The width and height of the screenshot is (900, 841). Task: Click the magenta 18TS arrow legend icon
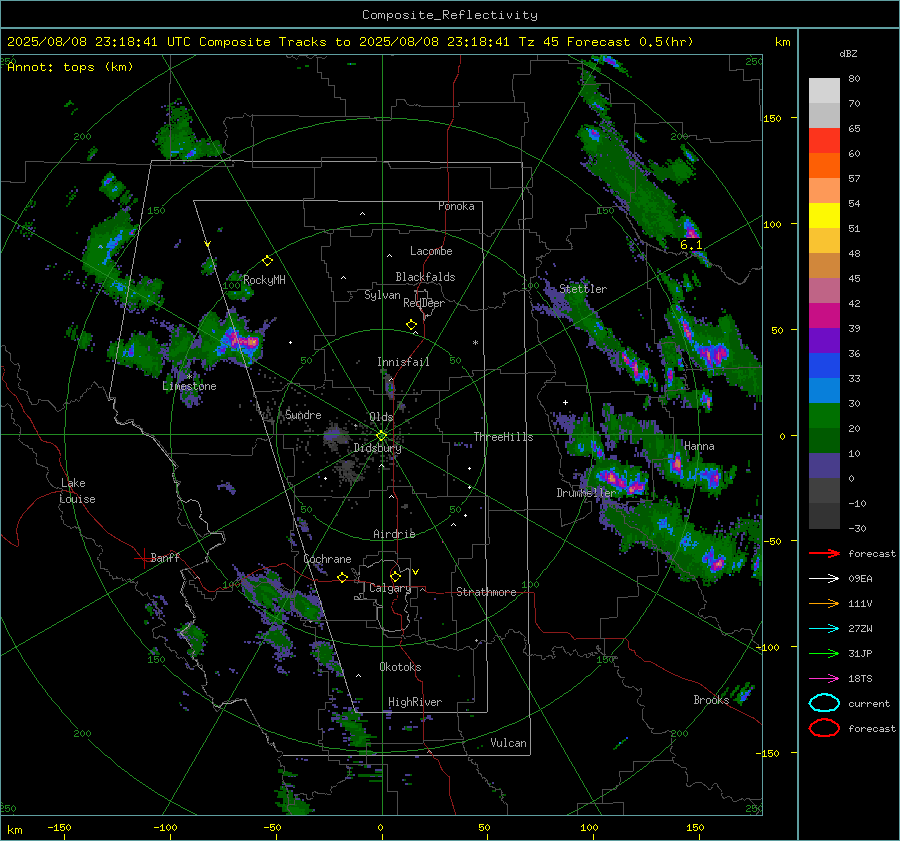(x=824, y=679)
